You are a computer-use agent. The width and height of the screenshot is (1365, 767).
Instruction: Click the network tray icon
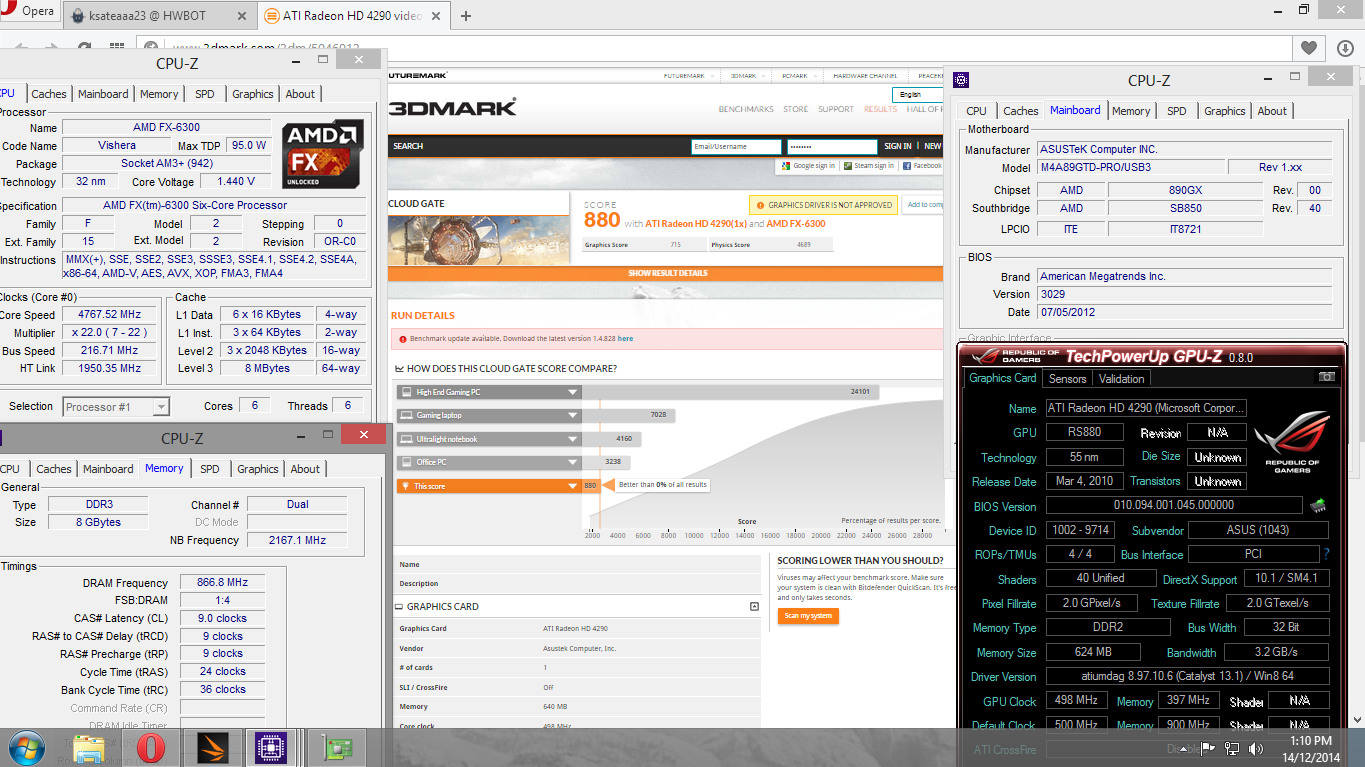point(1232,748)
